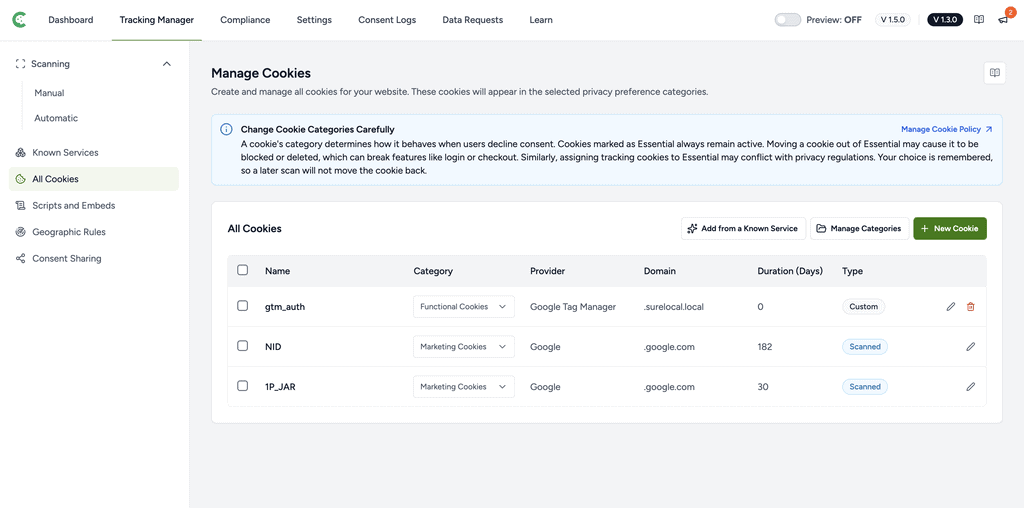
Task: Collapse the Scanning section chevron
Action: [167, 64]
